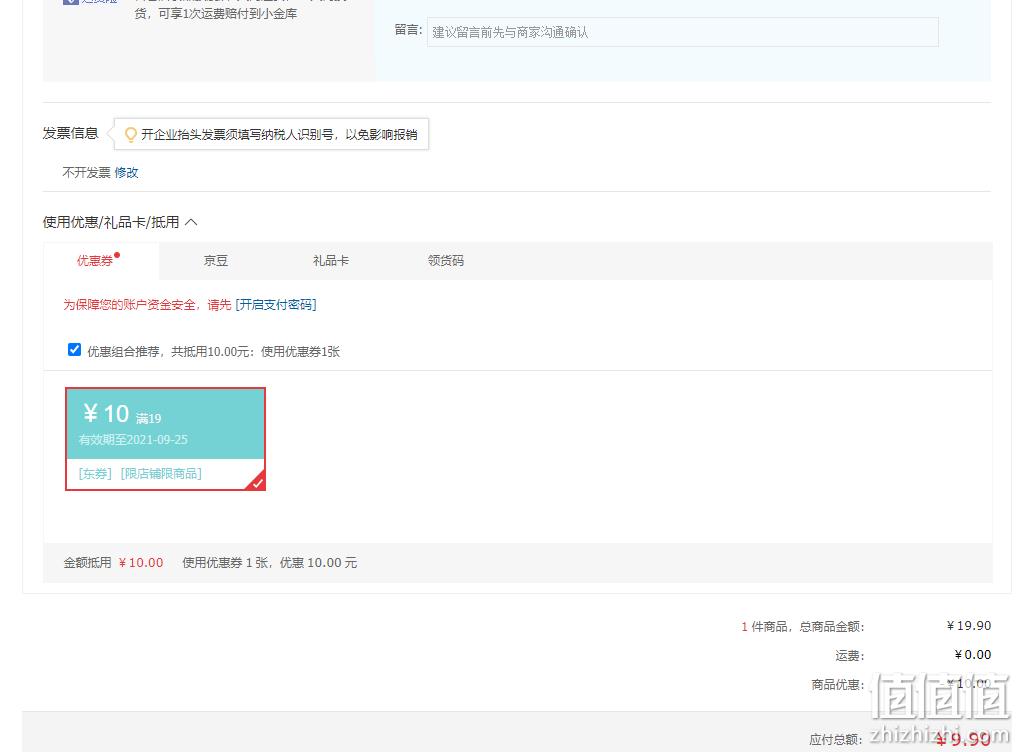Switch to the 优惠券 tab
Screen dimensions: 1019x752
pos(95,261)
